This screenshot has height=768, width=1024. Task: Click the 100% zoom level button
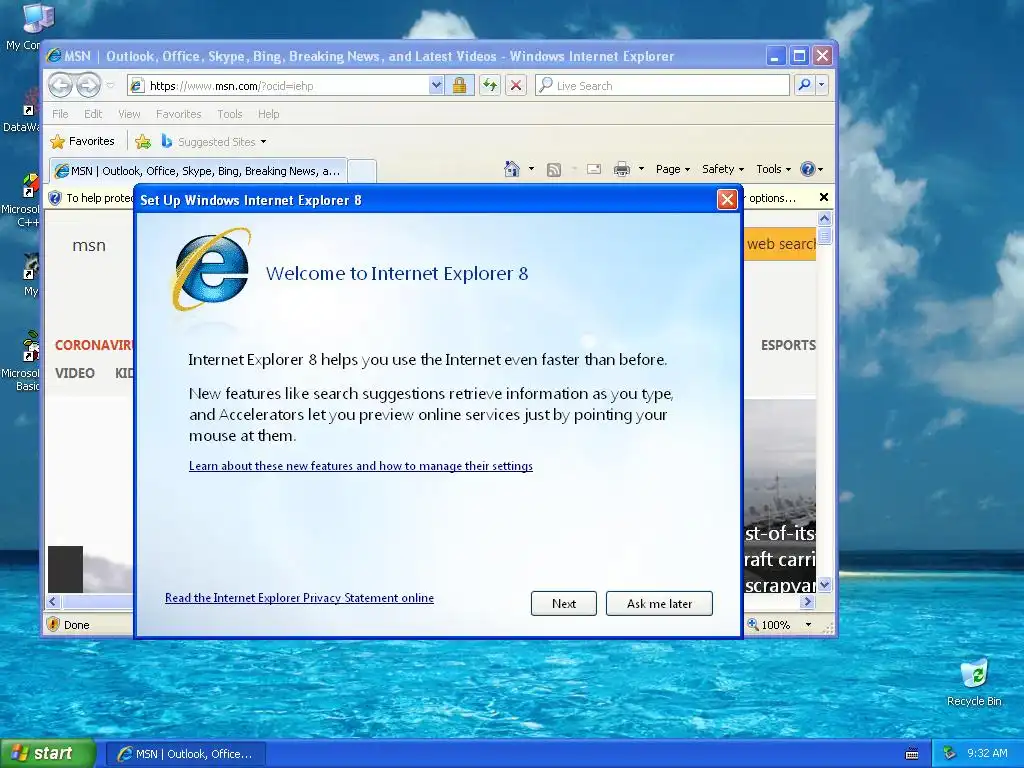[x=769, y=624]
